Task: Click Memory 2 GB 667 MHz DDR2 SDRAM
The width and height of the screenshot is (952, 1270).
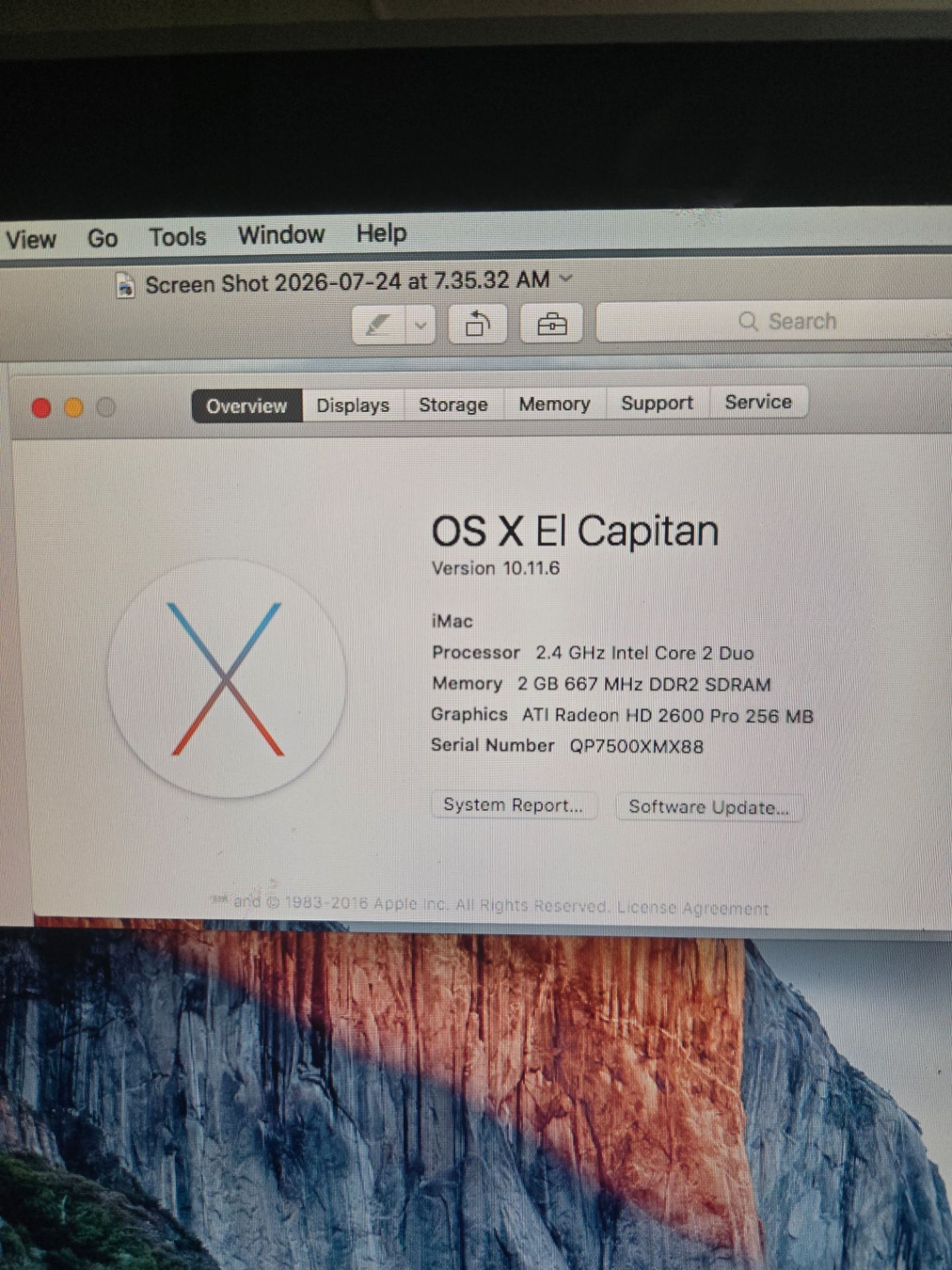Action: pos(601,684)
